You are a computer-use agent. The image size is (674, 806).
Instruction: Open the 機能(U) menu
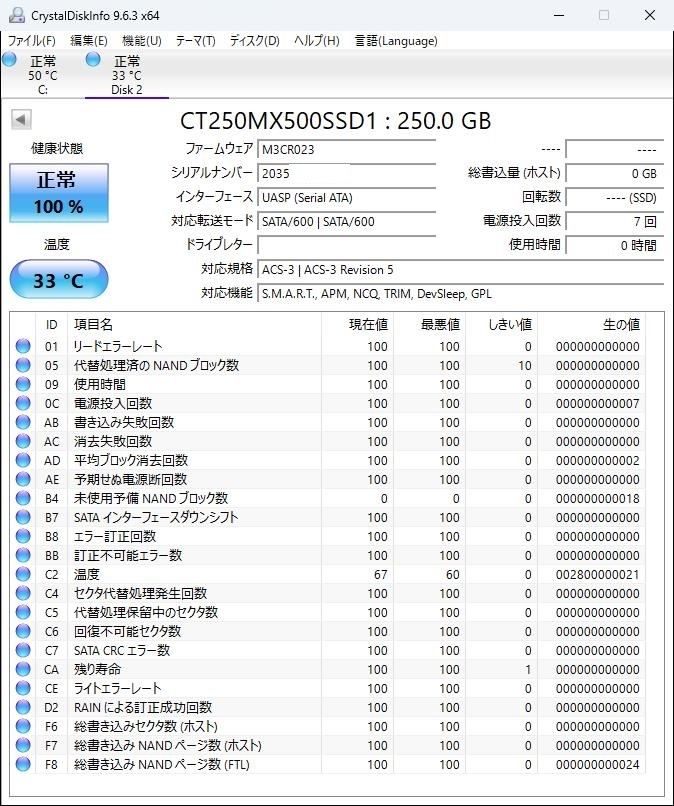(142, 41)
